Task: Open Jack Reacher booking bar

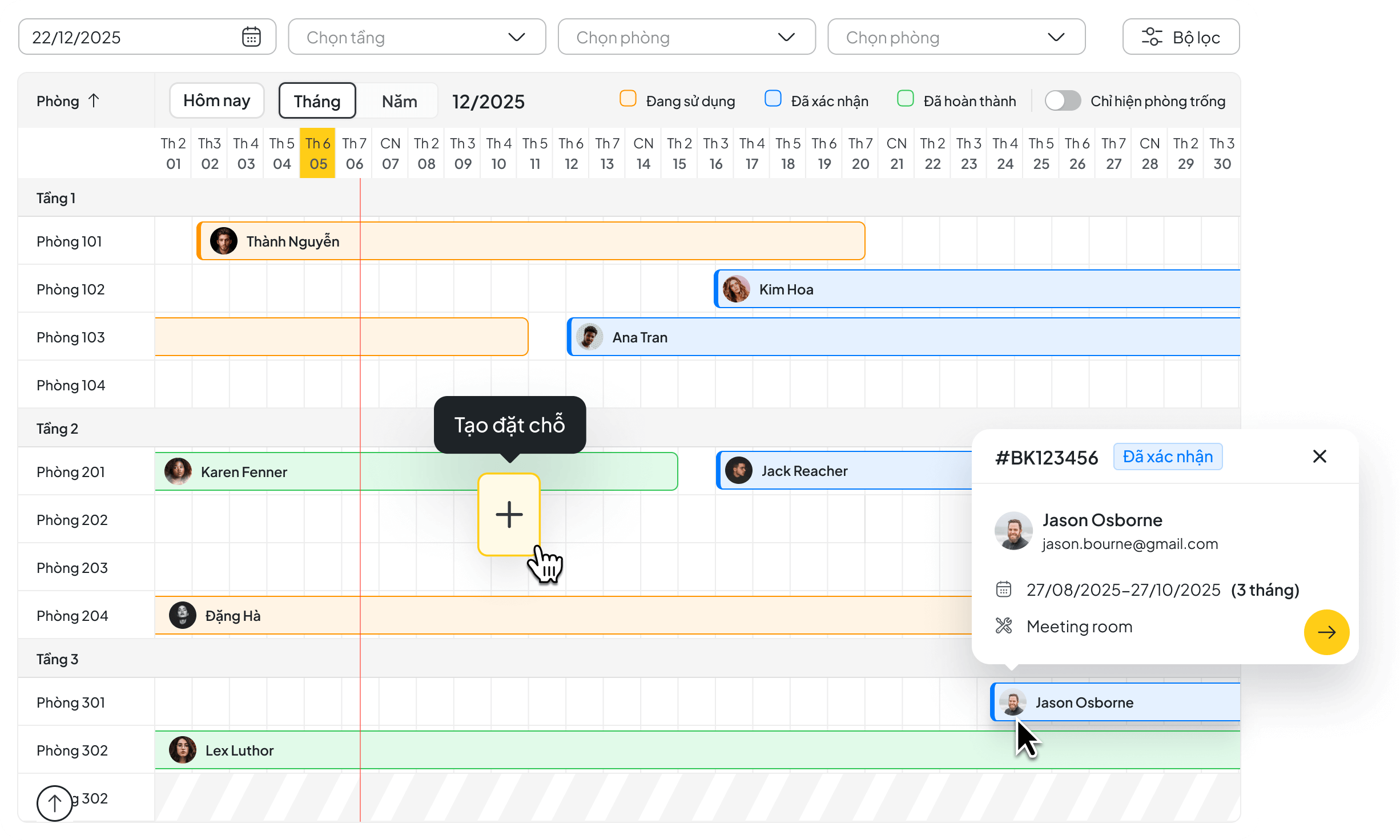Action: tap(844, 470)
